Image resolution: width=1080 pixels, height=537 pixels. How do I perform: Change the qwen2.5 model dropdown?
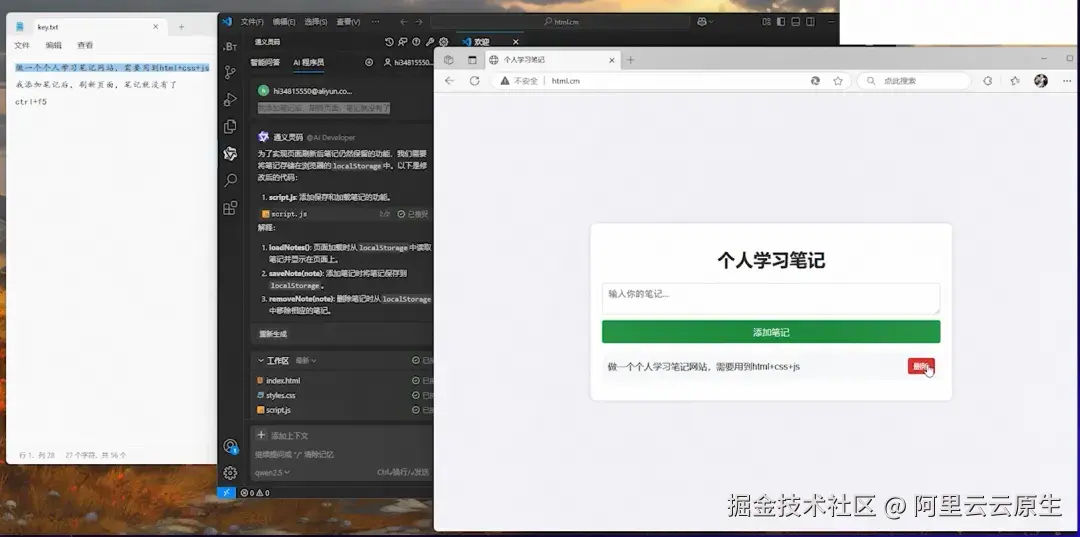(x=272, y=472)
